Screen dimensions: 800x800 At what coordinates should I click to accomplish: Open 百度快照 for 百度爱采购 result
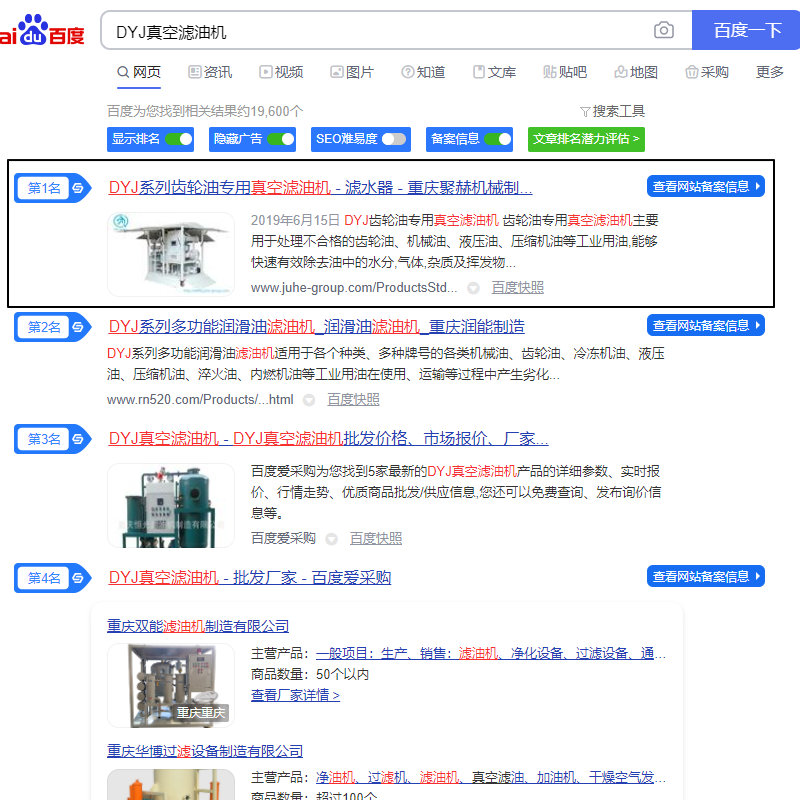pos(376,538)
